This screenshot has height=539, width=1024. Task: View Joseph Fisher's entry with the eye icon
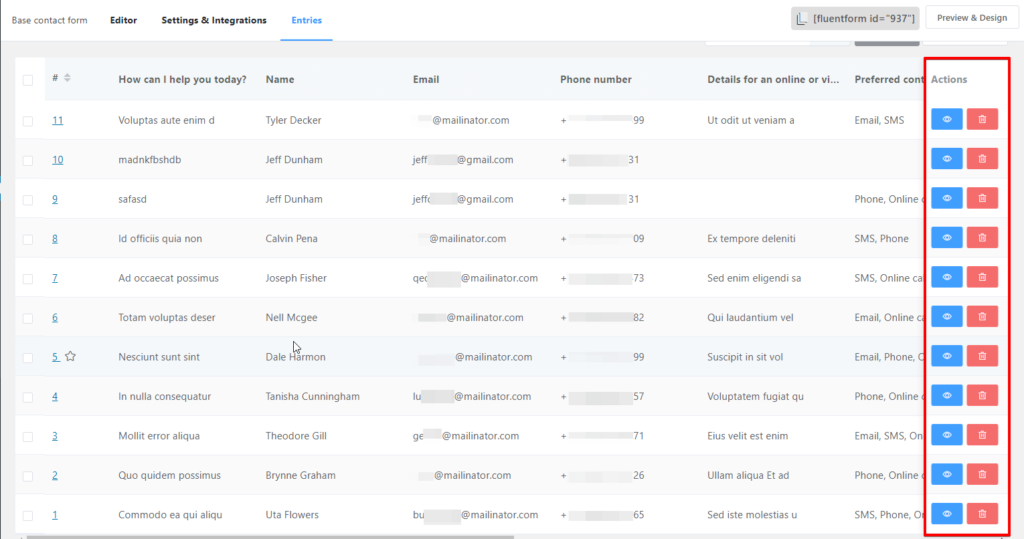[946, 277]
